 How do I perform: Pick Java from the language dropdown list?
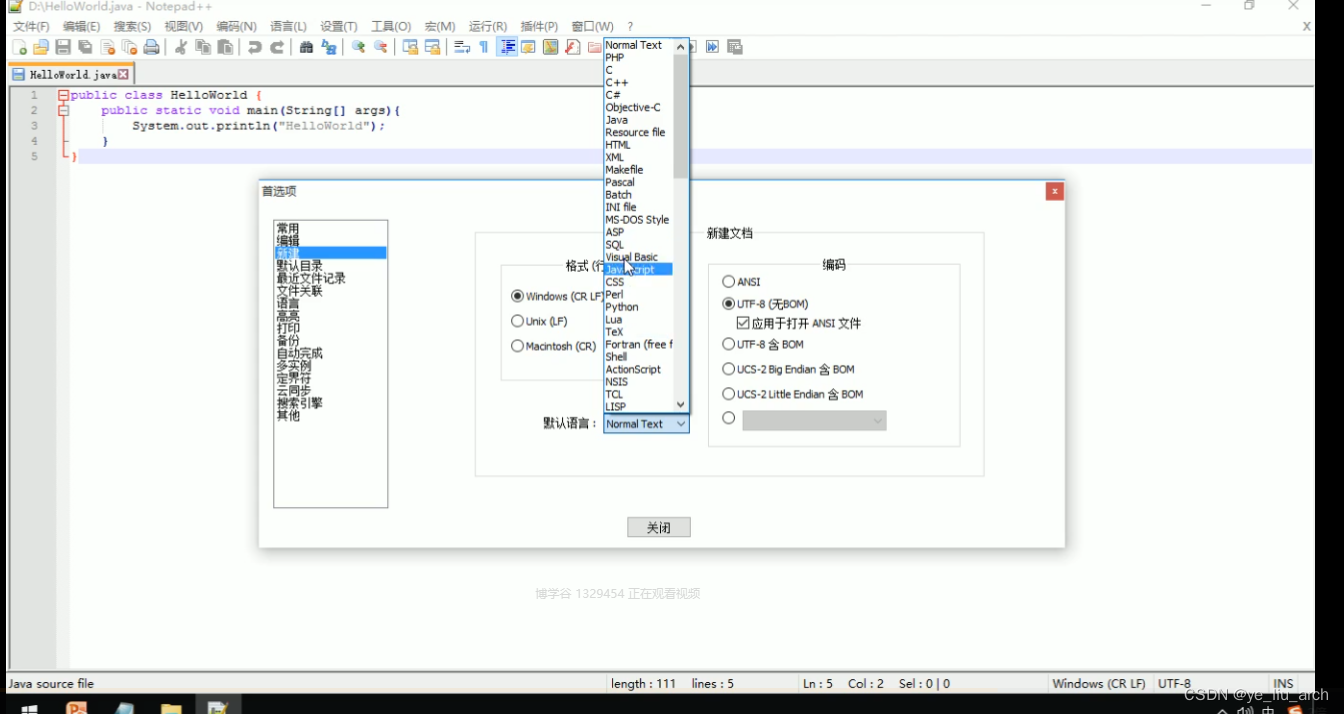(639, 120)
